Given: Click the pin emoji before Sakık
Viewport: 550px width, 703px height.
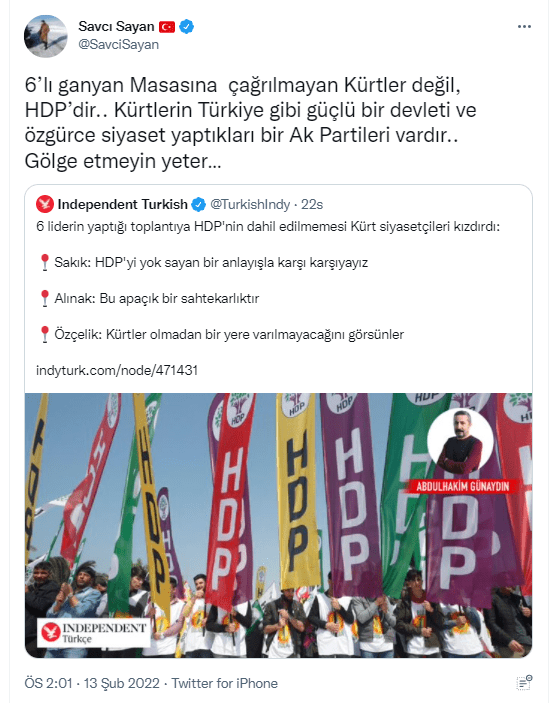Looking at the screenshot, I should point(44,262).
